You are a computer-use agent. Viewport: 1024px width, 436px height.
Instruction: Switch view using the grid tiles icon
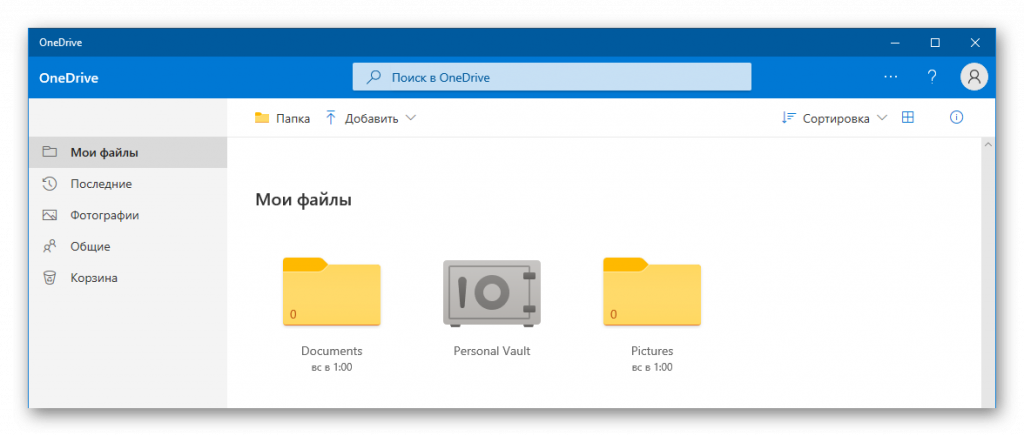(908, 118)
